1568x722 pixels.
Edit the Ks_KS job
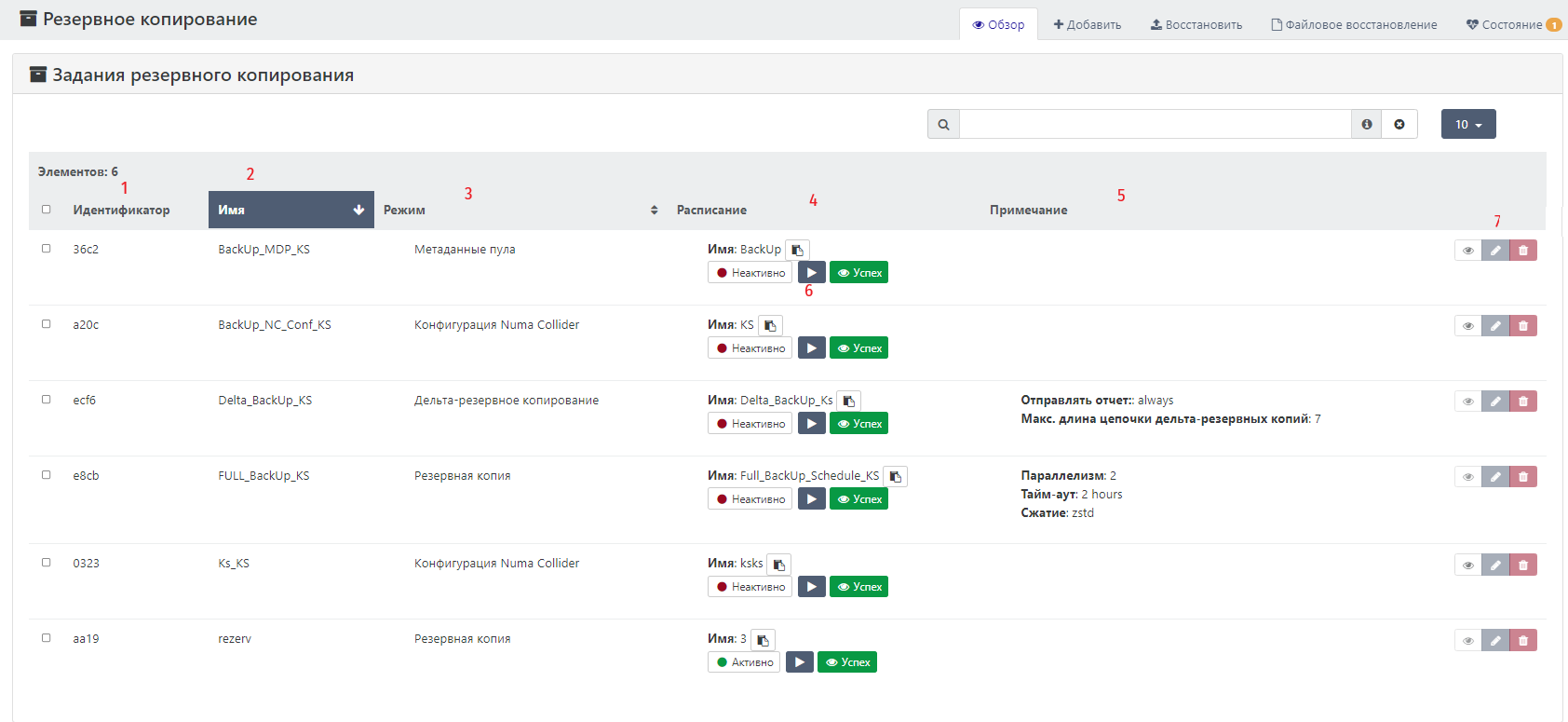click(x=1495, y=565)
